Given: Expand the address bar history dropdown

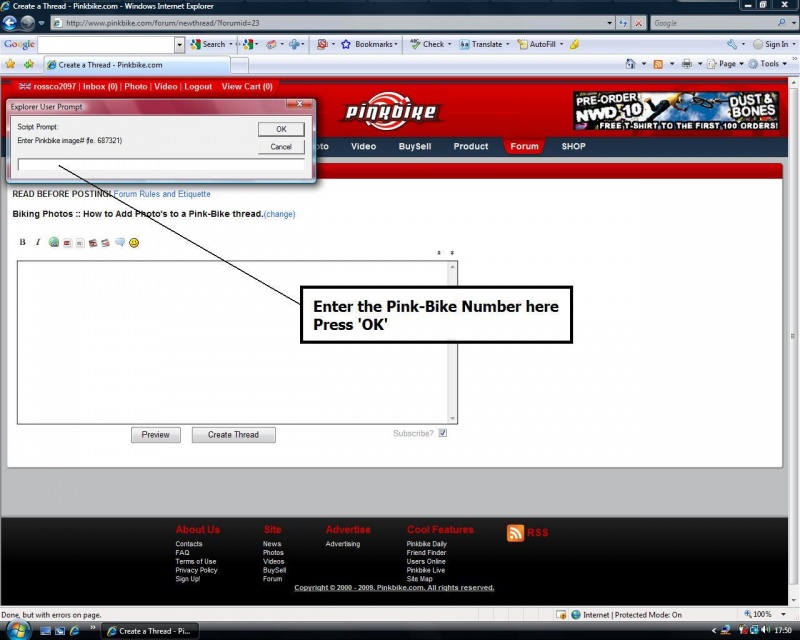Looking at the screenshot, I should coord(609,23).
